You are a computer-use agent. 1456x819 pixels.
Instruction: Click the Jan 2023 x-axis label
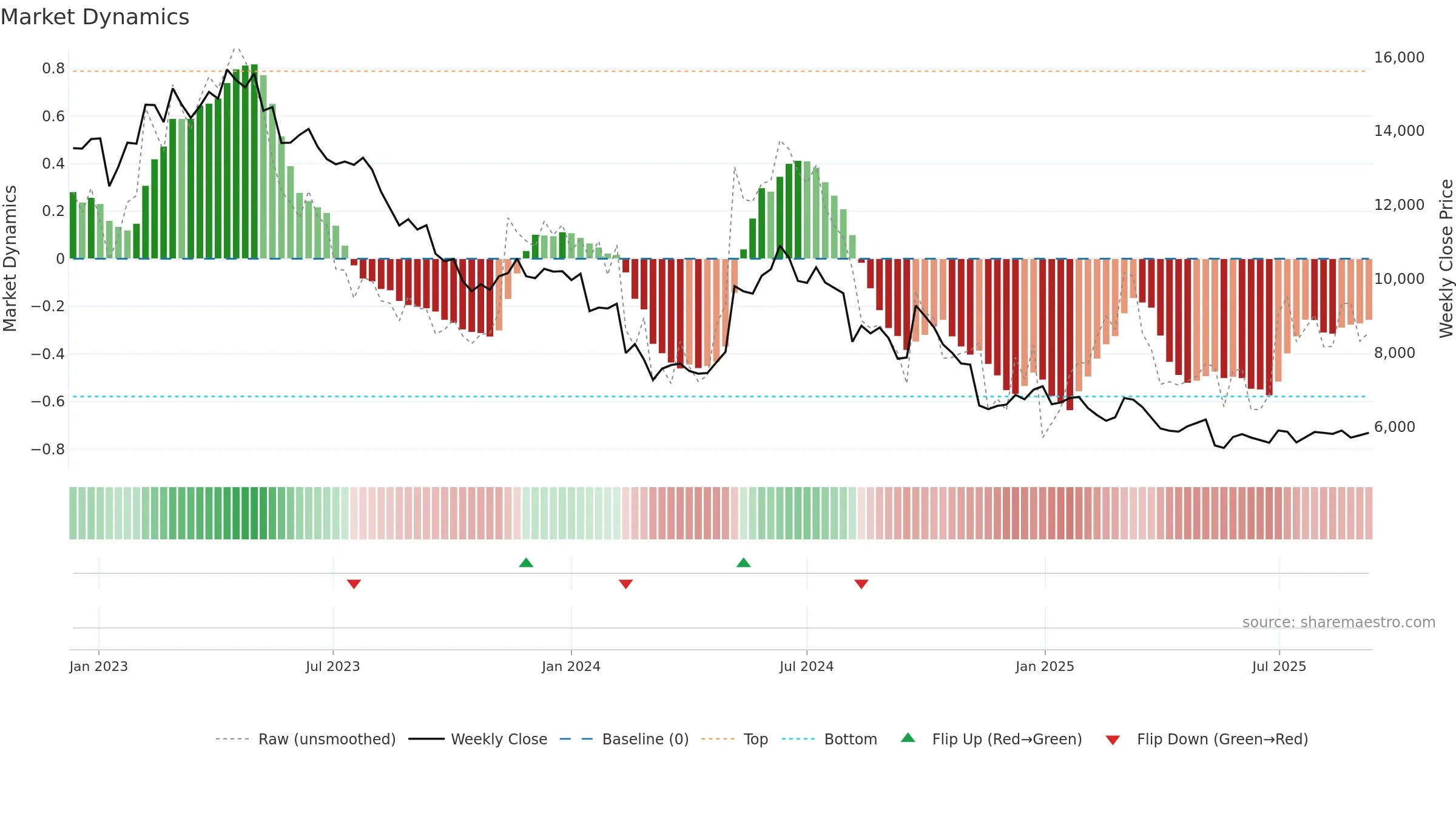pos(99,666)
